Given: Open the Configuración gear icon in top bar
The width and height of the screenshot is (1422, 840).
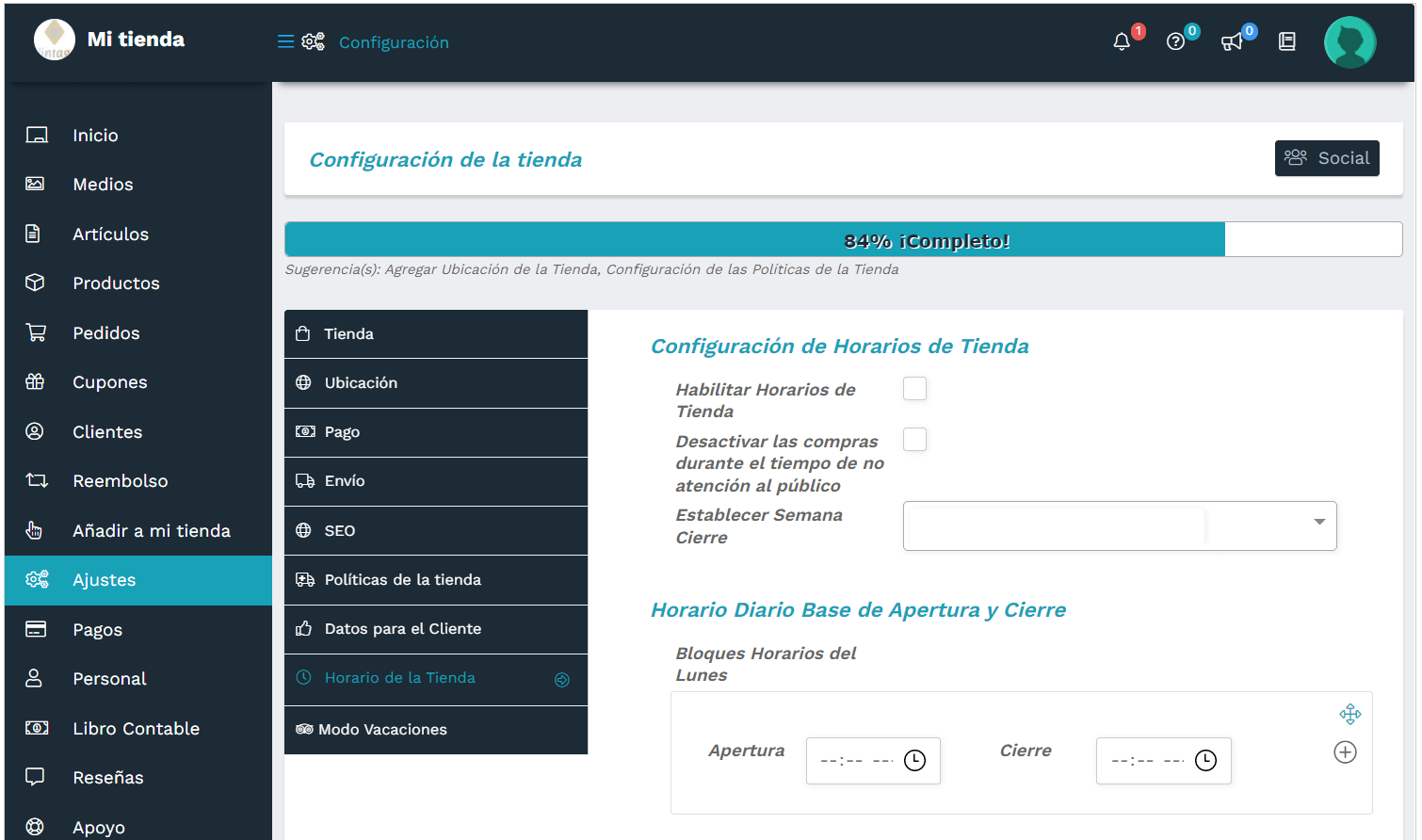Looking at the screenshot, I should [x=314, y=41].
